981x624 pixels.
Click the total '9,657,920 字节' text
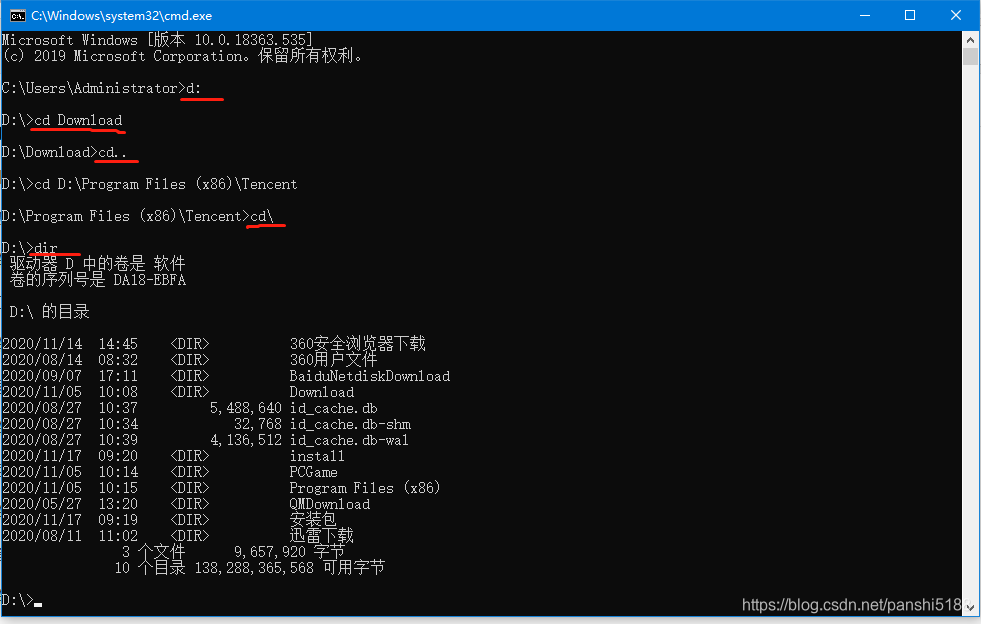click(x=290, y=551)
